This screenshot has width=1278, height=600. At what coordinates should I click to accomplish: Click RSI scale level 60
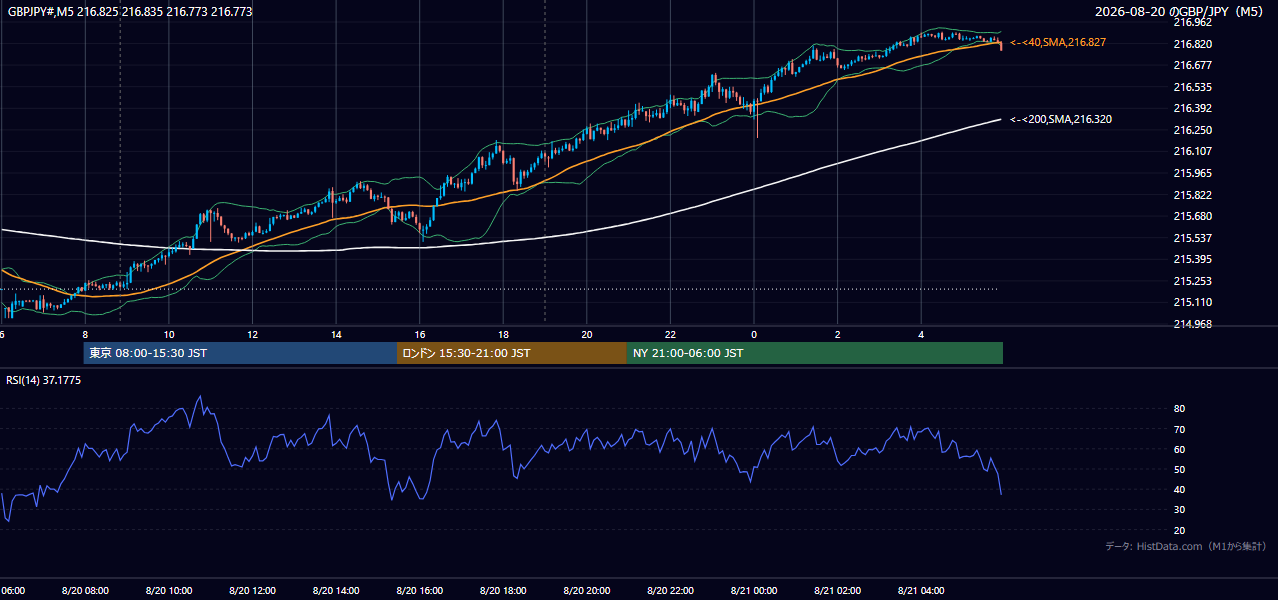1179,449
